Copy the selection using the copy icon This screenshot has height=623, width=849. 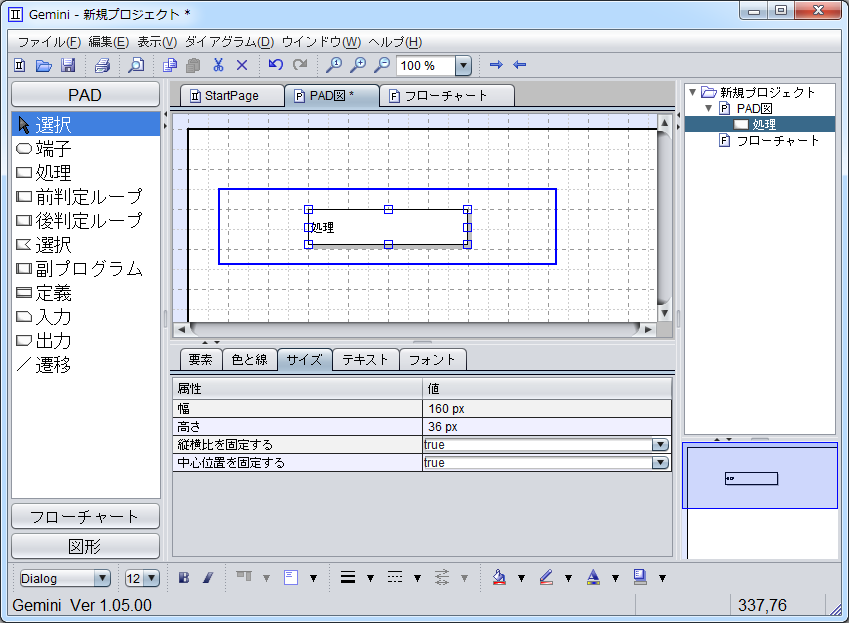coord(170,65)
